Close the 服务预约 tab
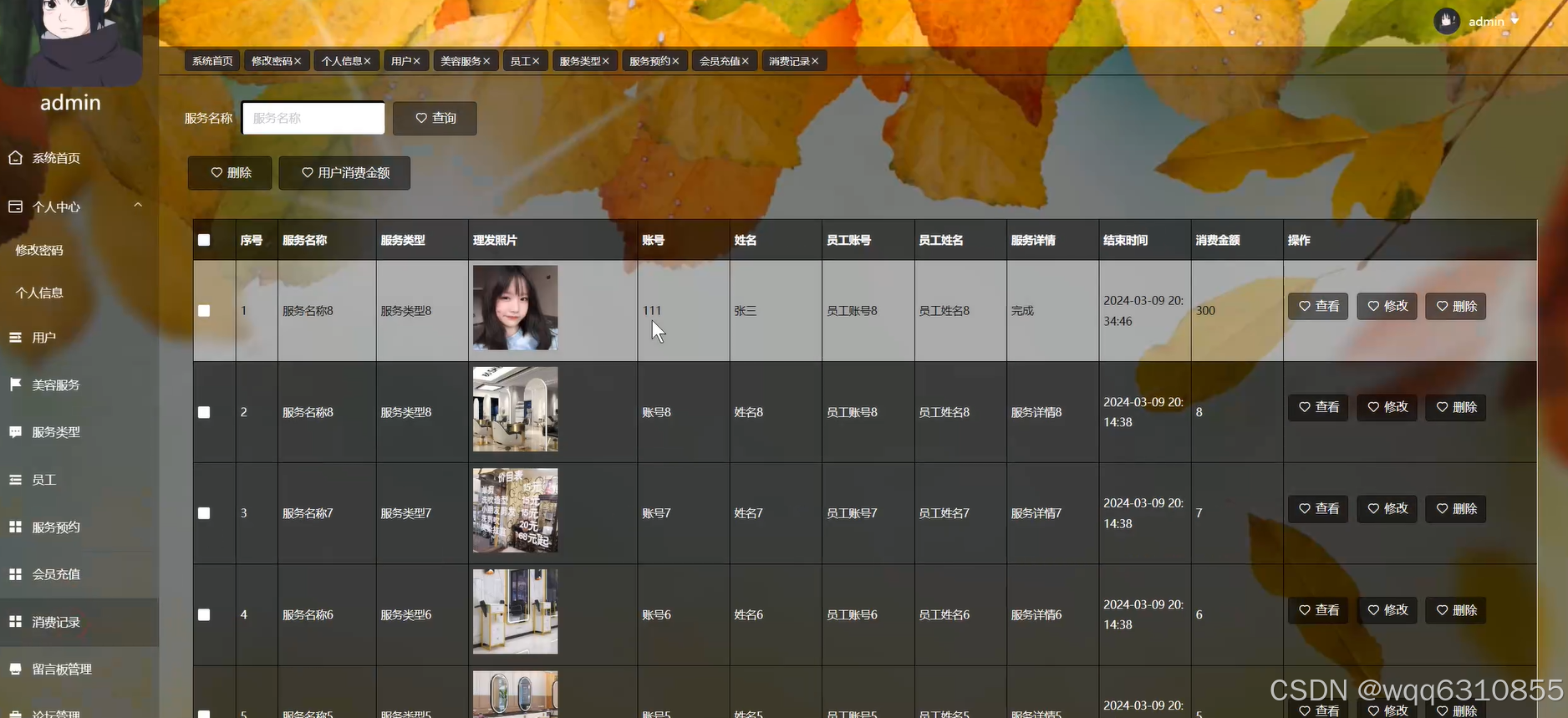 [675, 61]
